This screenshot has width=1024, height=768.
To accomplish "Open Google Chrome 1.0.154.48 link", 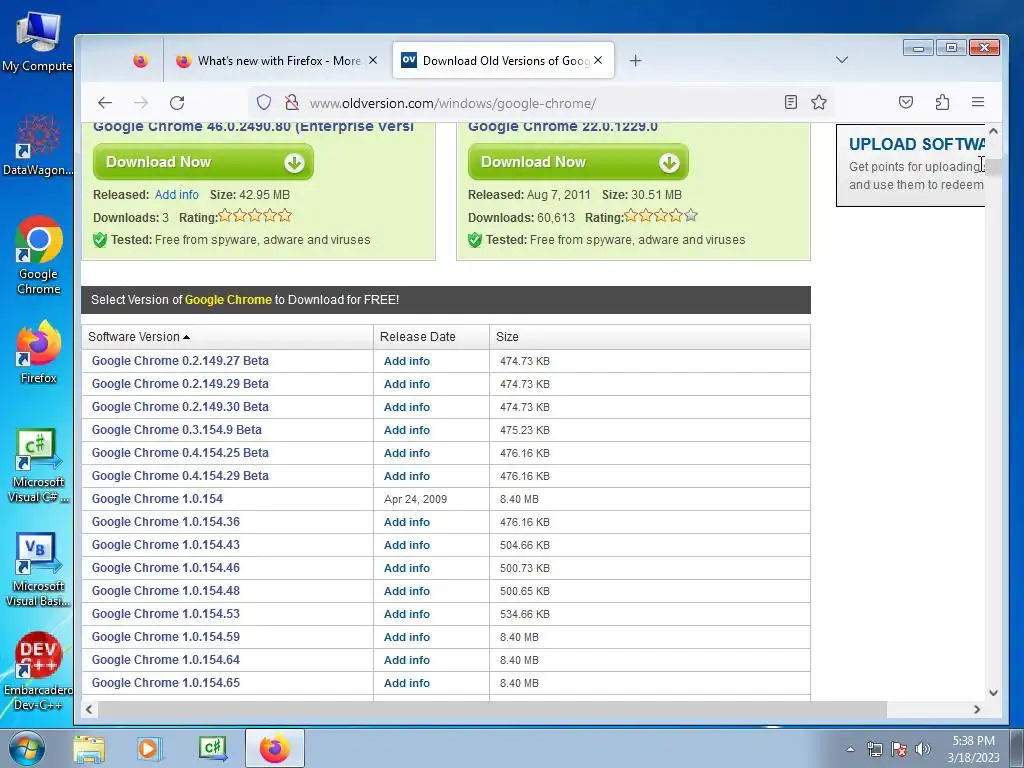I will point(166,591).
